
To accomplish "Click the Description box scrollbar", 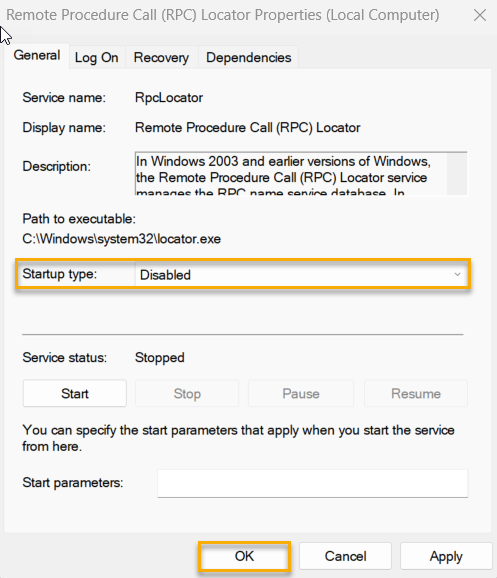I will [457, 173].
